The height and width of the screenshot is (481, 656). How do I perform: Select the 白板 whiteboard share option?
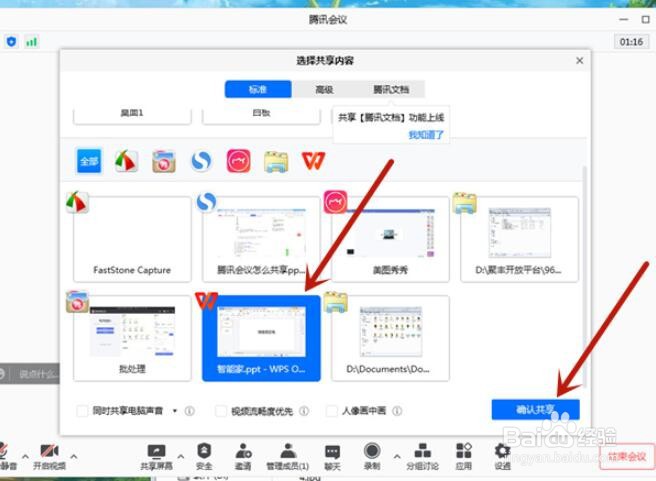coord(261,116)
